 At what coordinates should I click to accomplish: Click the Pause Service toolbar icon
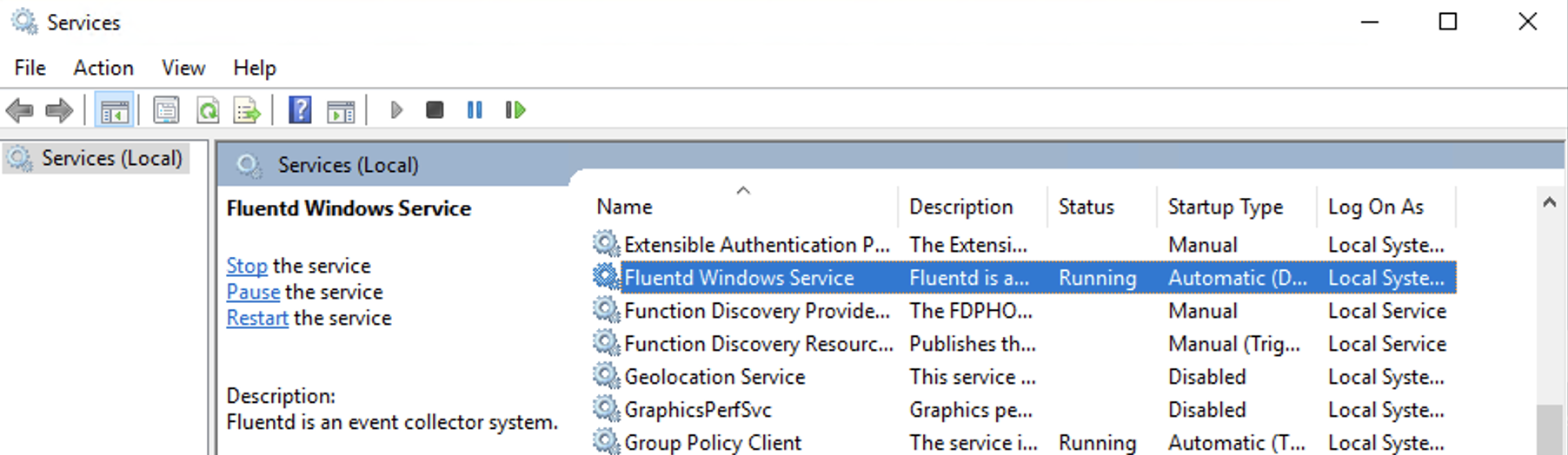pos(475,110)
